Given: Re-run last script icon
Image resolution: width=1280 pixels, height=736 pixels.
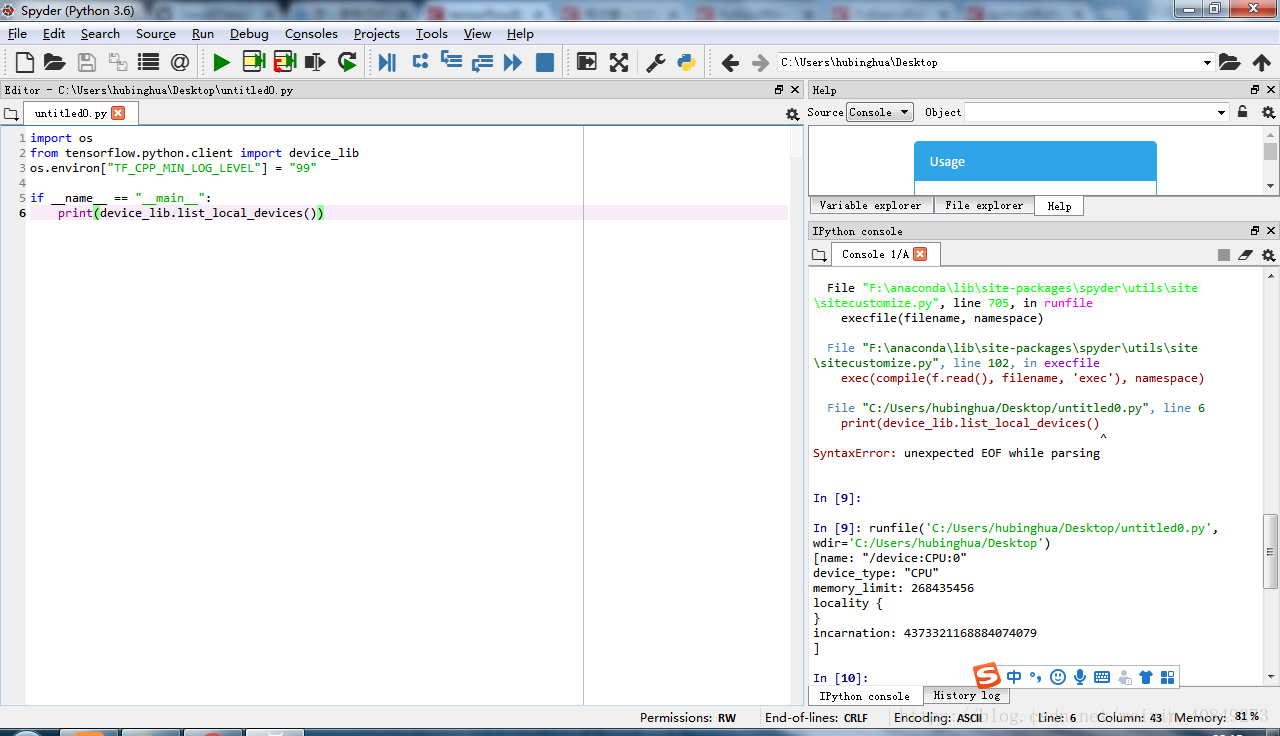Looking at the screenshot, I should (347, 63).
